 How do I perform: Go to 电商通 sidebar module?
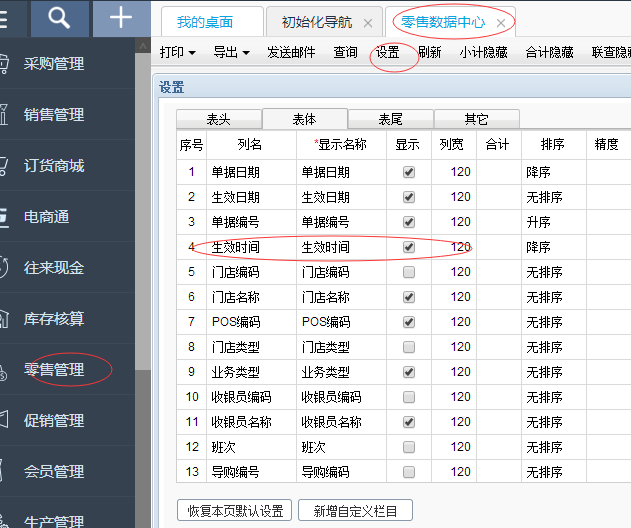pos(46,217)
